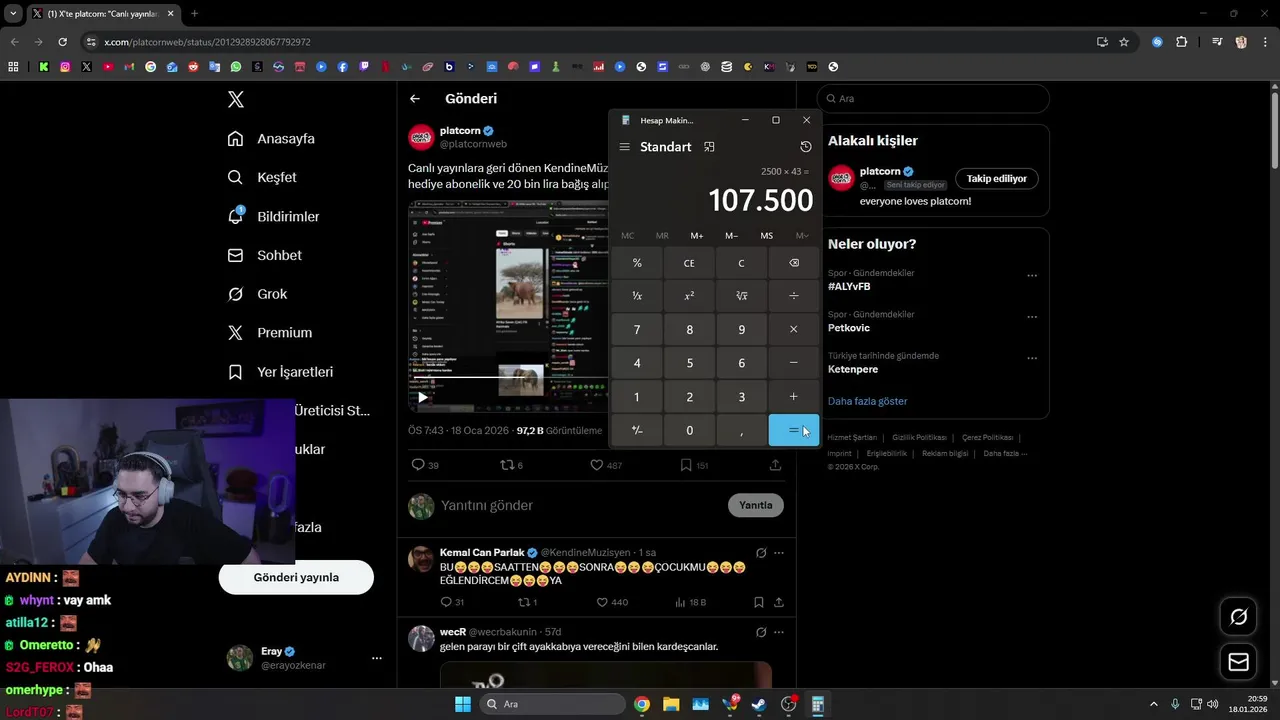Open a new Chrome tab
Image resolution: width=1280 pixels, height=720 pixels.
tap(194, 14)
